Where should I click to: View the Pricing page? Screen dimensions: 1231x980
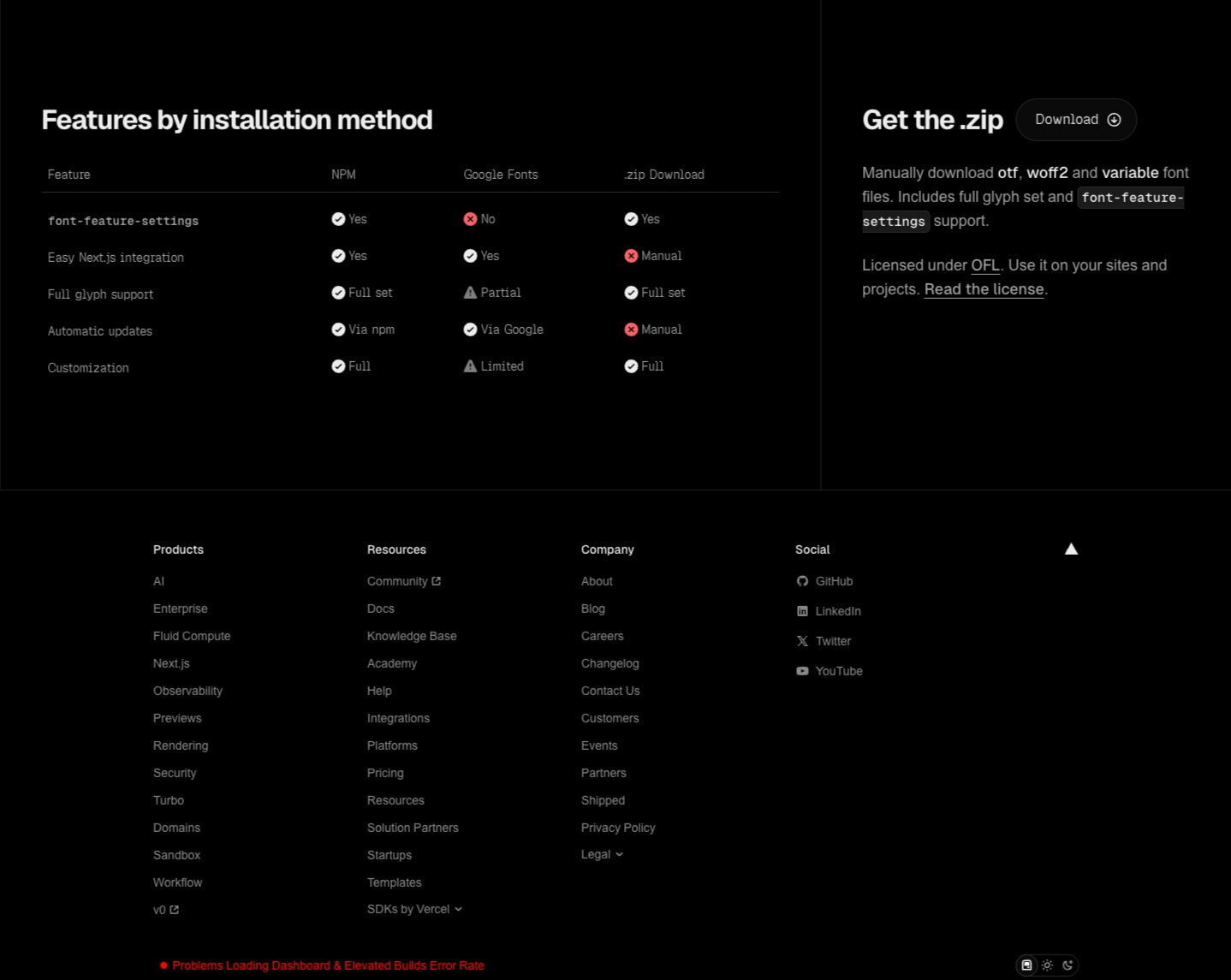pos(385,773)
